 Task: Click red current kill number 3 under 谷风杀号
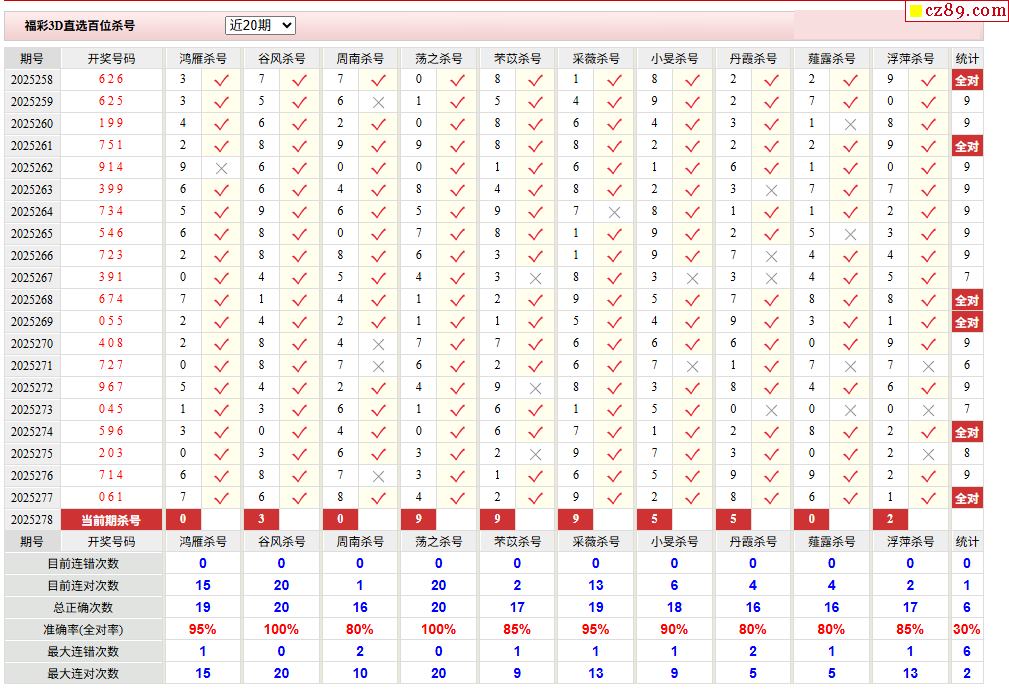(262, 520)
